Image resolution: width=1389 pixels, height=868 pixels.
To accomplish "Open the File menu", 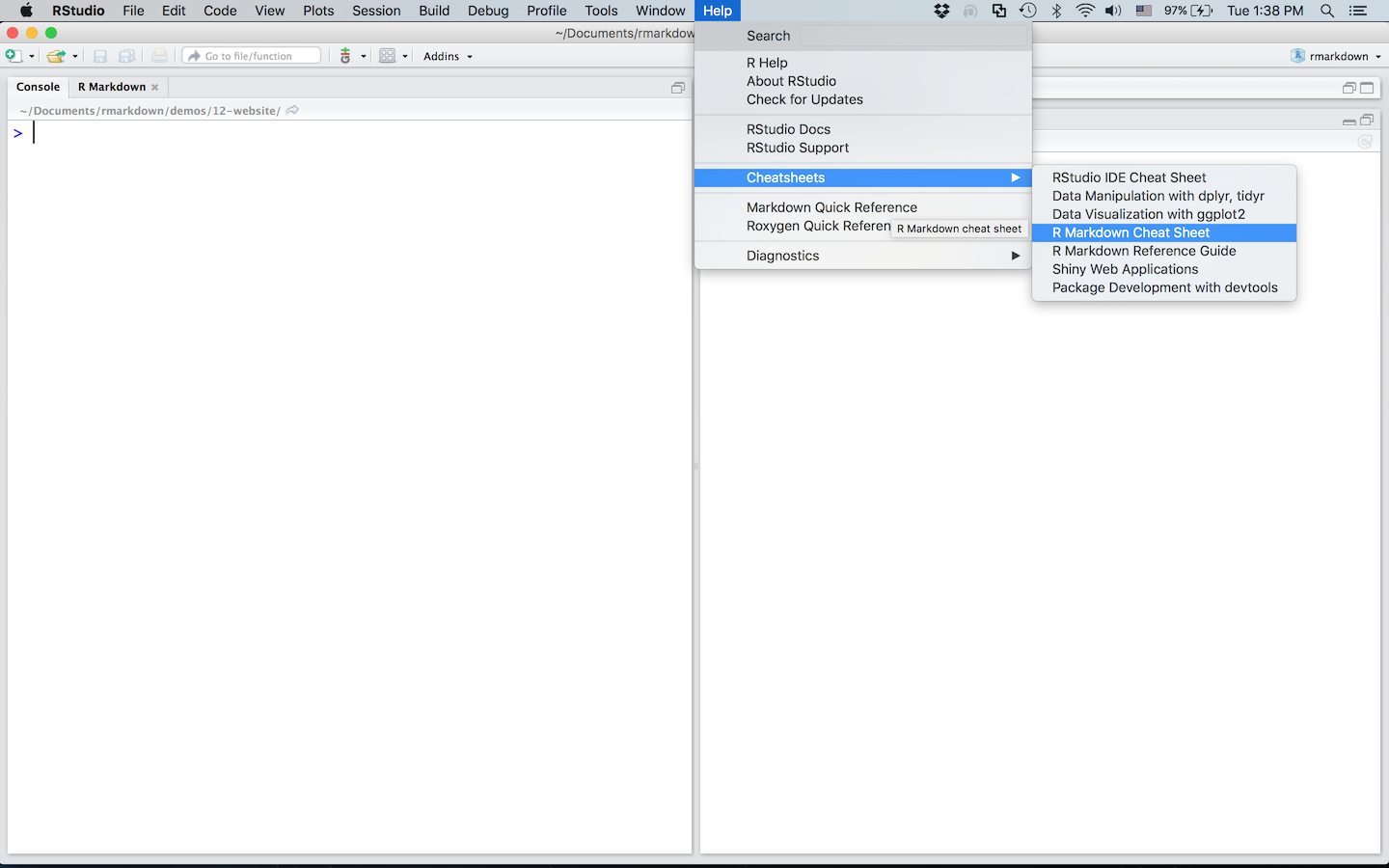I will tap(133, 11).
